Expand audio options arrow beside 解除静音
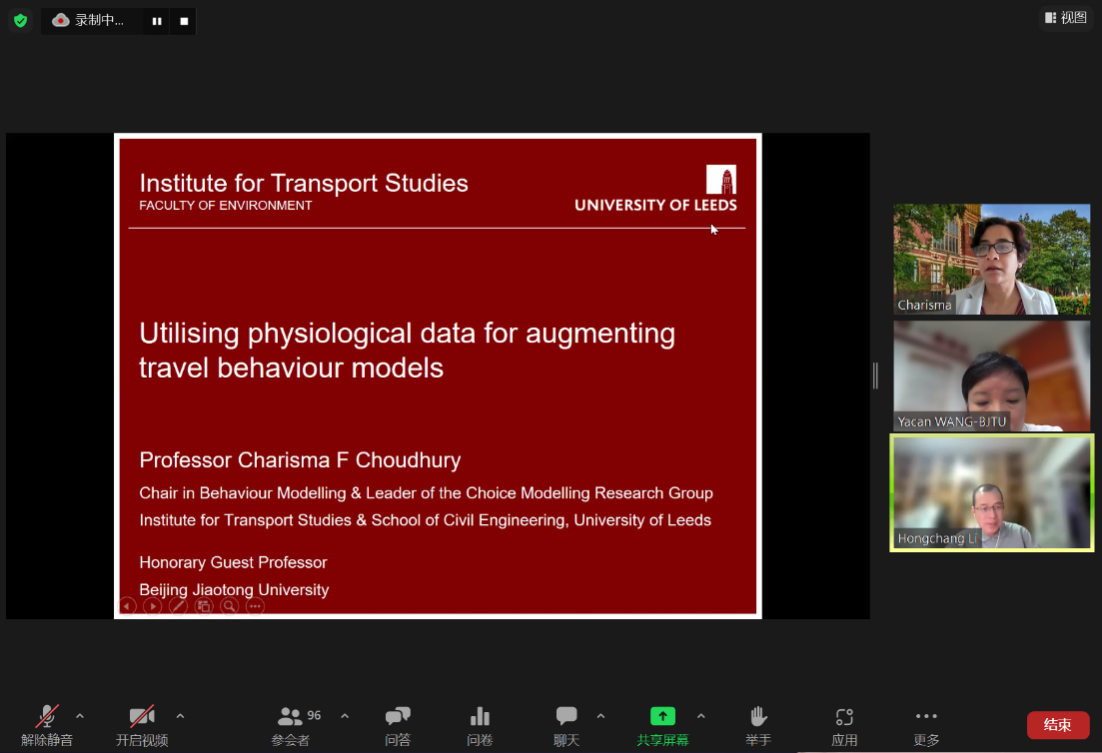 [80, 716]
